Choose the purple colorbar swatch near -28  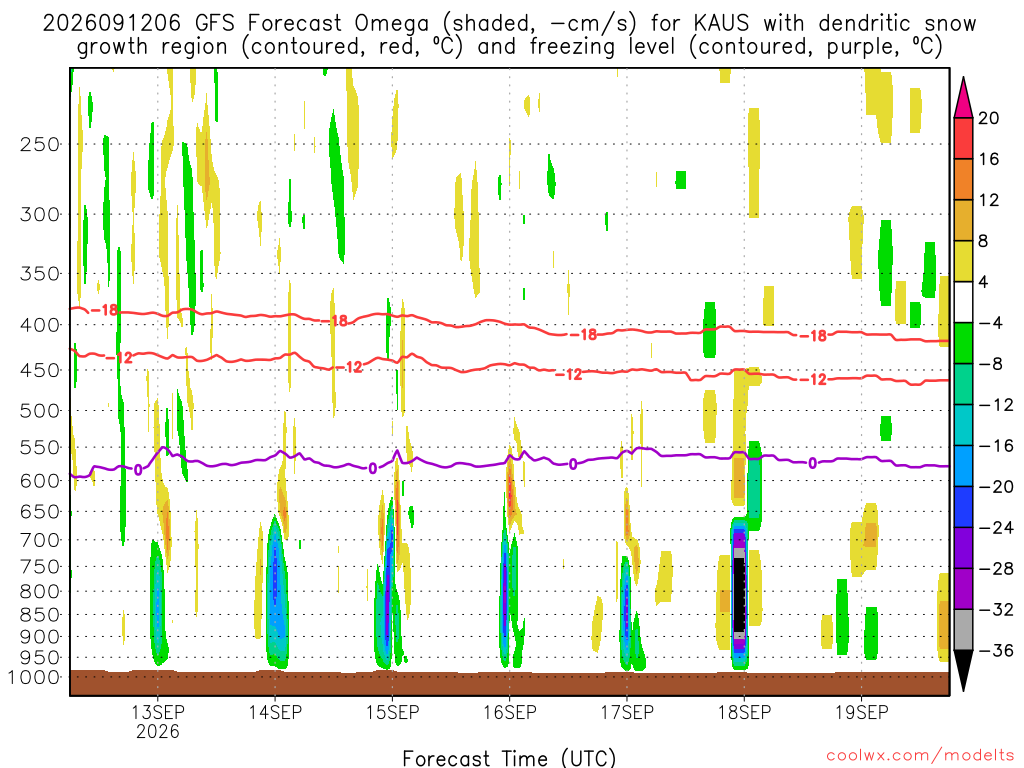tap(963, 589)
